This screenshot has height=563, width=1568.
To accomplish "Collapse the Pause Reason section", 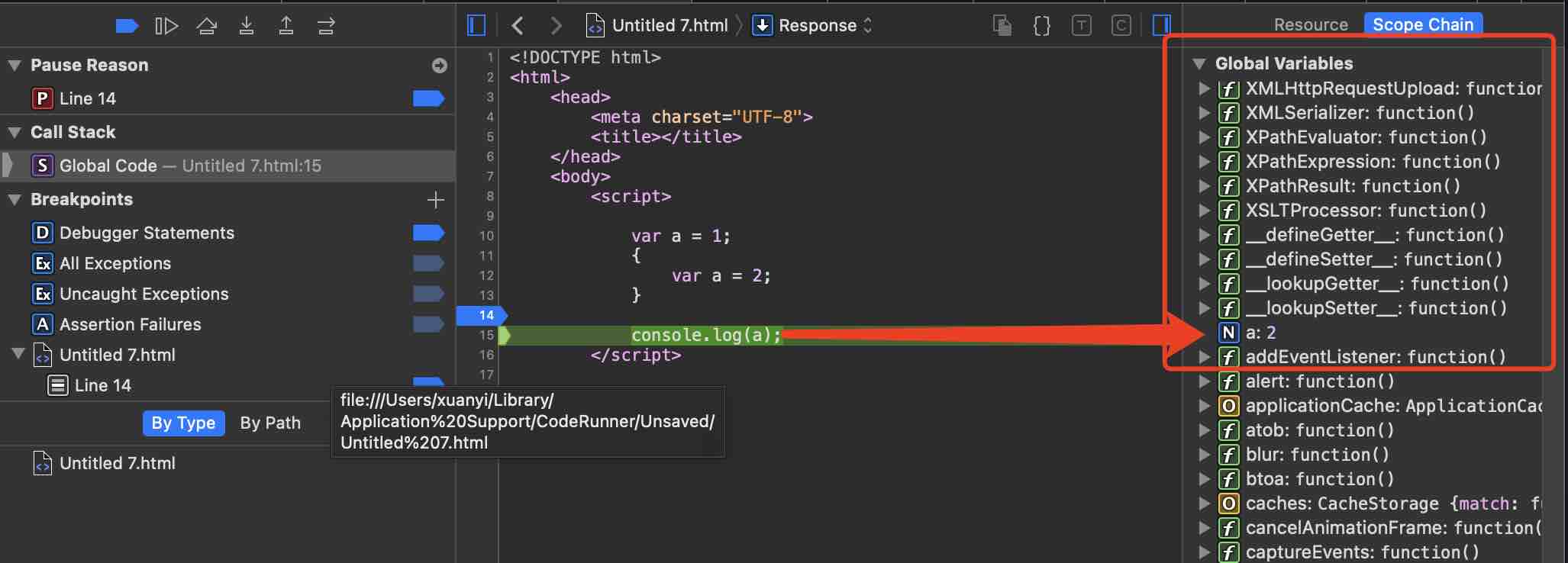I will [x=14, y=66].
